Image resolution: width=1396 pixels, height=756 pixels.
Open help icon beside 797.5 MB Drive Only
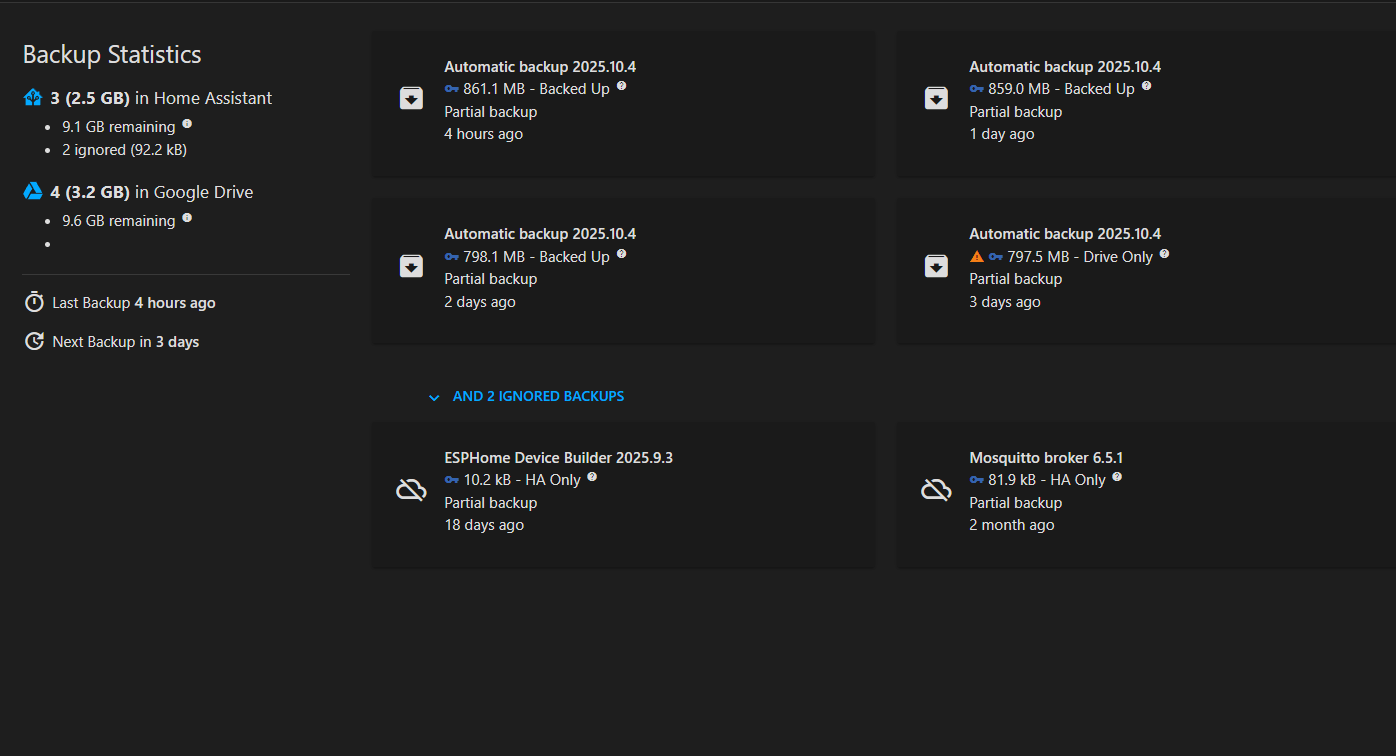point(1164,255)
